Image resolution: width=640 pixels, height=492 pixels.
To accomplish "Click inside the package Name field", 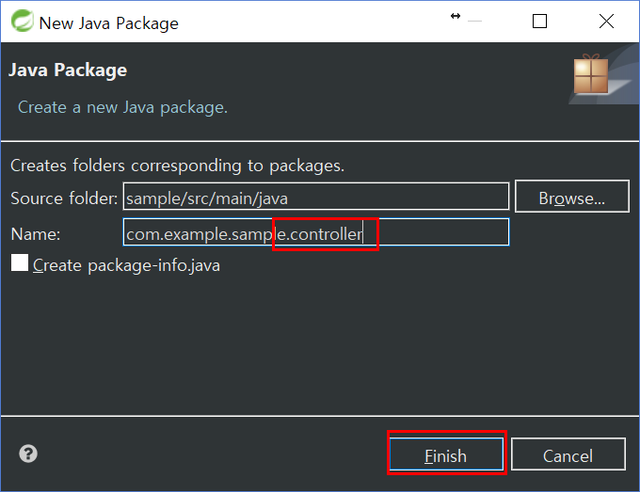I will pyautogui.click(x=315, y=233).
